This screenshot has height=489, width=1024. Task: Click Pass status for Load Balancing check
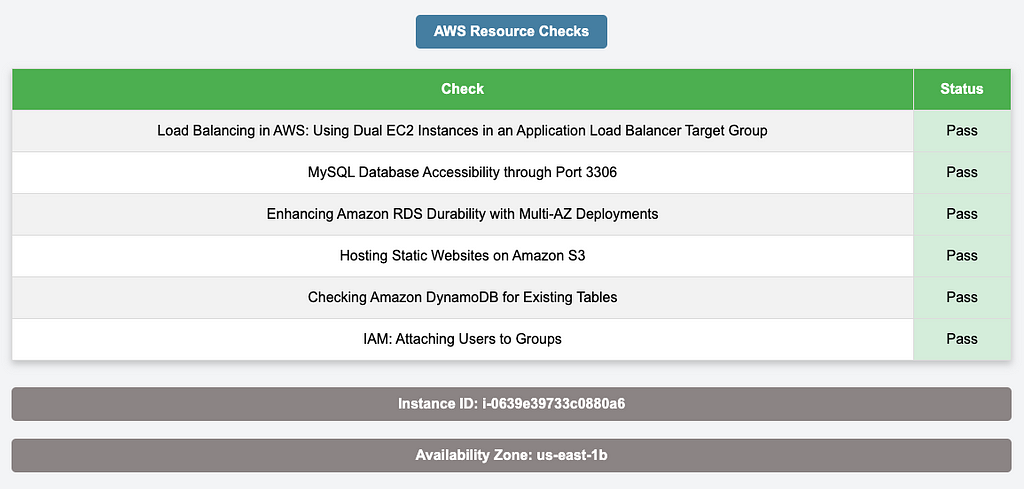click(962, 131)
